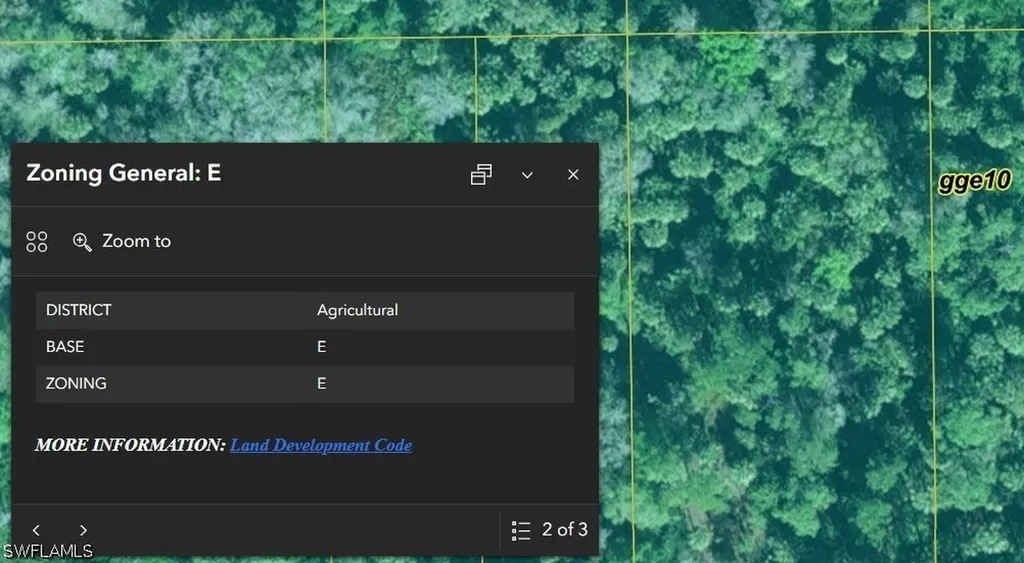
Task: Open the Land Development Code link
Action: [321, 445]
